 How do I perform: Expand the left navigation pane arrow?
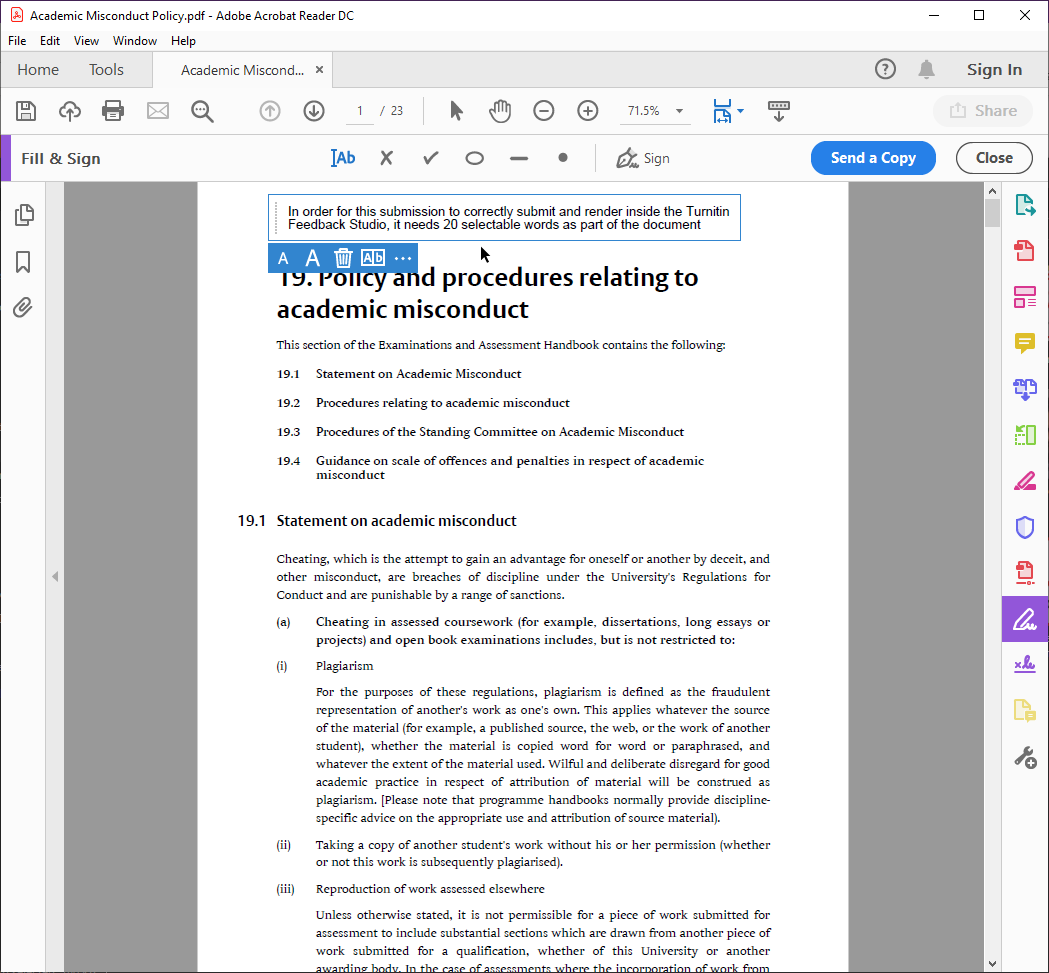55,576
